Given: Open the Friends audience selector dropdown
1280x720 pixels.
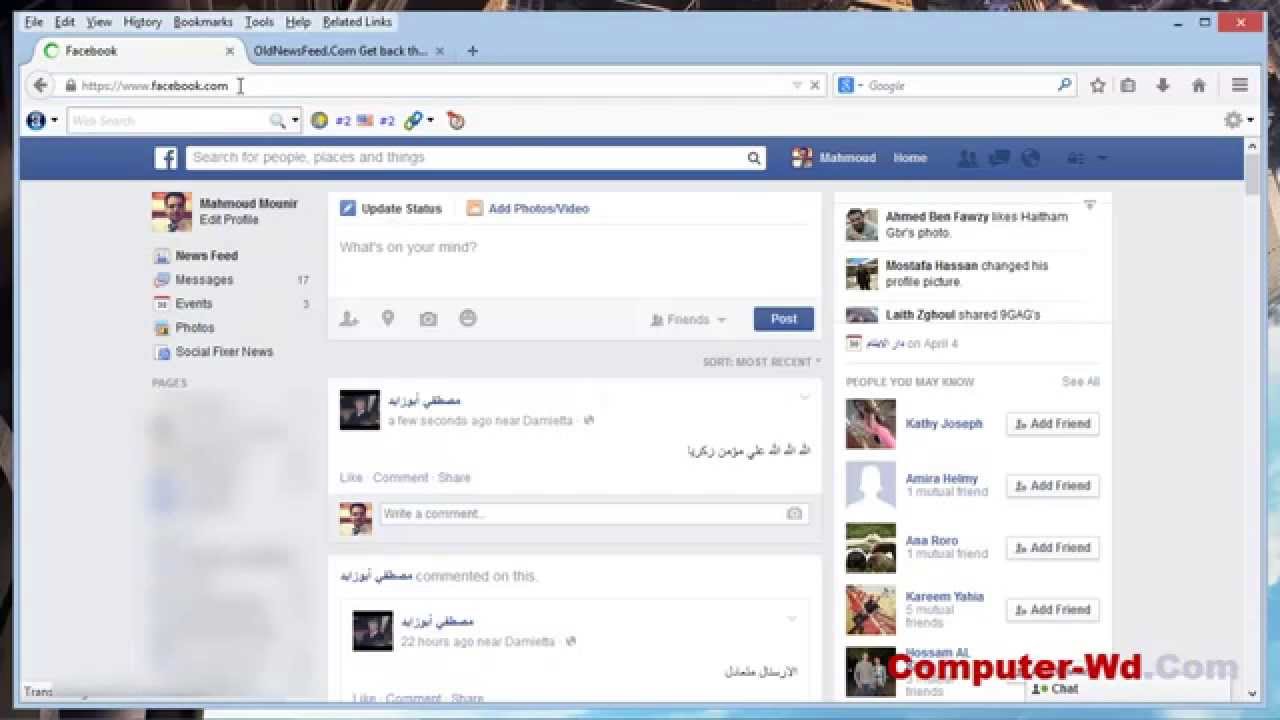Looking at the screenshot, I should [x=688, y=320].
